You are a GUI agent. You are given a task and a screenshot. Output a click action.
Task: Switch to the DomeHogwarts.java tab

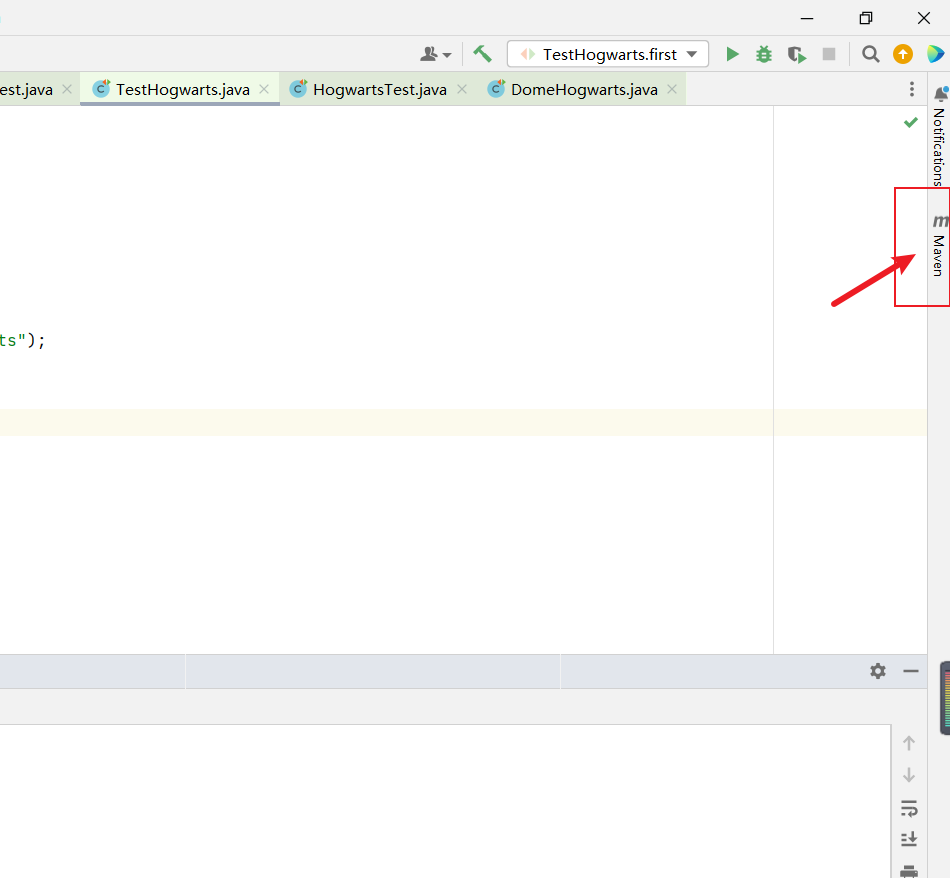click(584, 90)
